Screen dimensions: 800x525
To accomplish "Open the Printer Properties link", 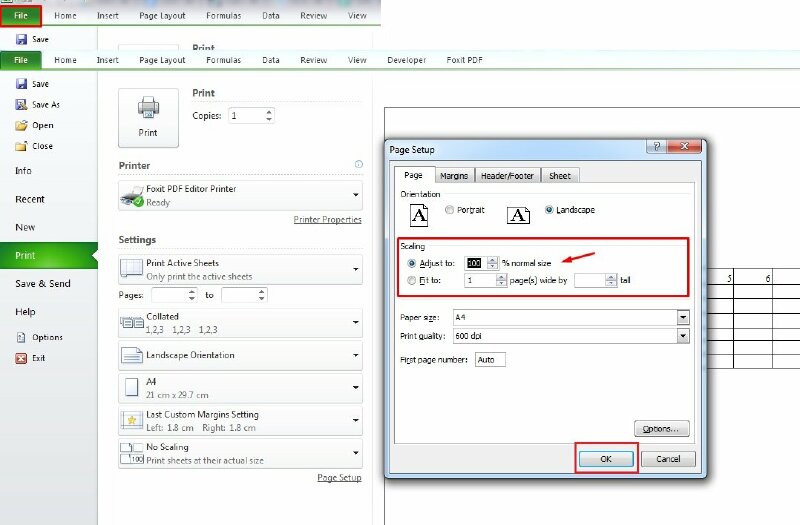I will [x=327, y=219].
